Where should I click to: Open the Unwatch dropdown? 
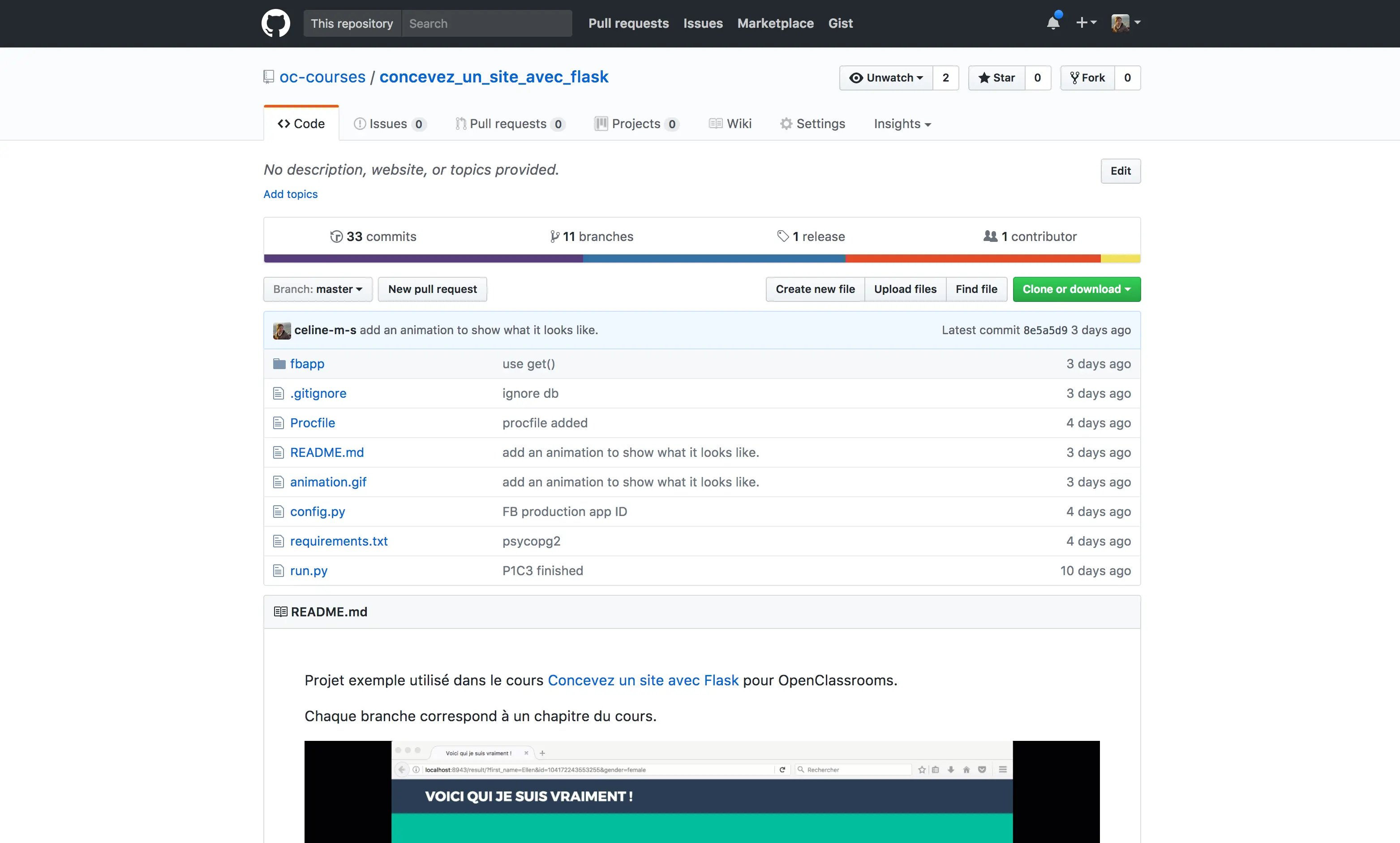885,78
